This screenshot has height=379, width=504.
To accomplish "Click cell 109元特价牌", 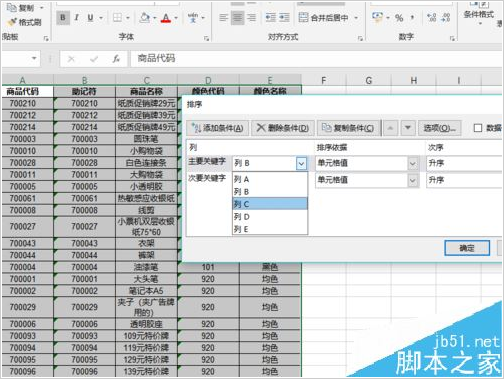I will (x=146, y=336).
